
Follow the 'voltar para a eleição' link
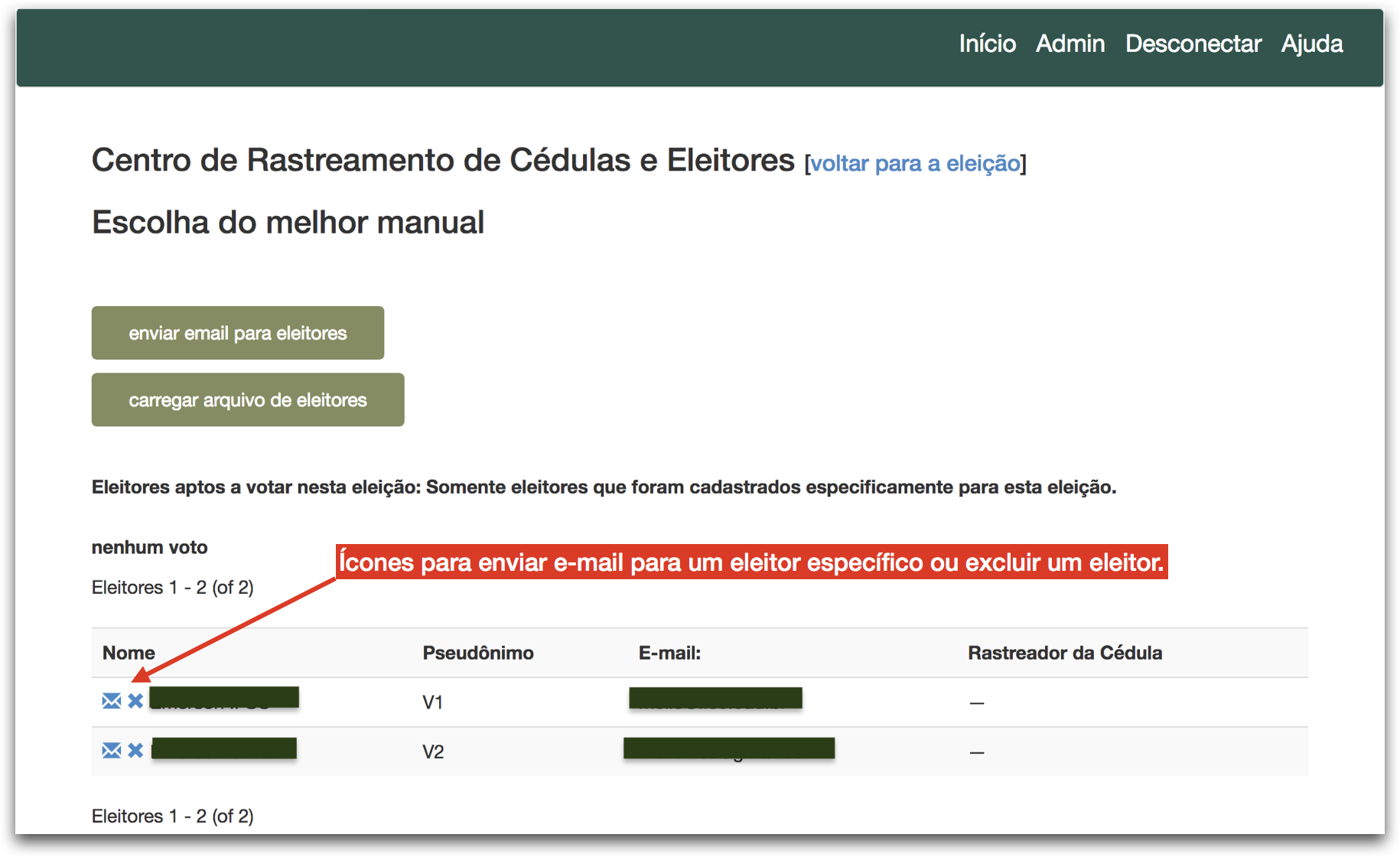[915, 164]
